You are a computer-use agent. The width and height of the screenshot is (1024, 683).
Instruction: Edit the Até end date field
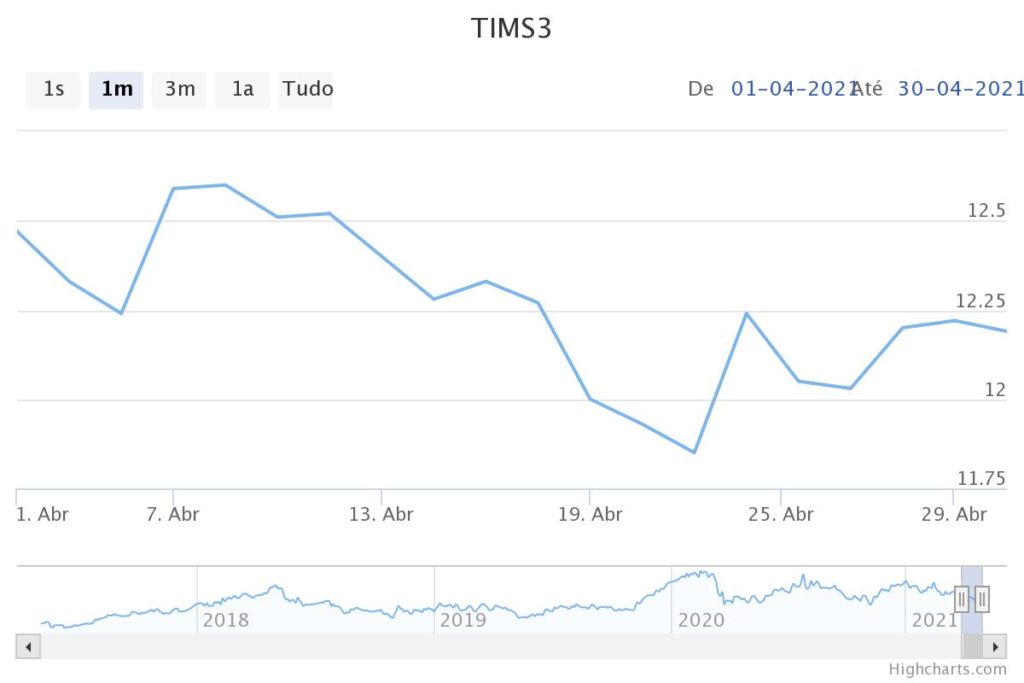[960, 88]
